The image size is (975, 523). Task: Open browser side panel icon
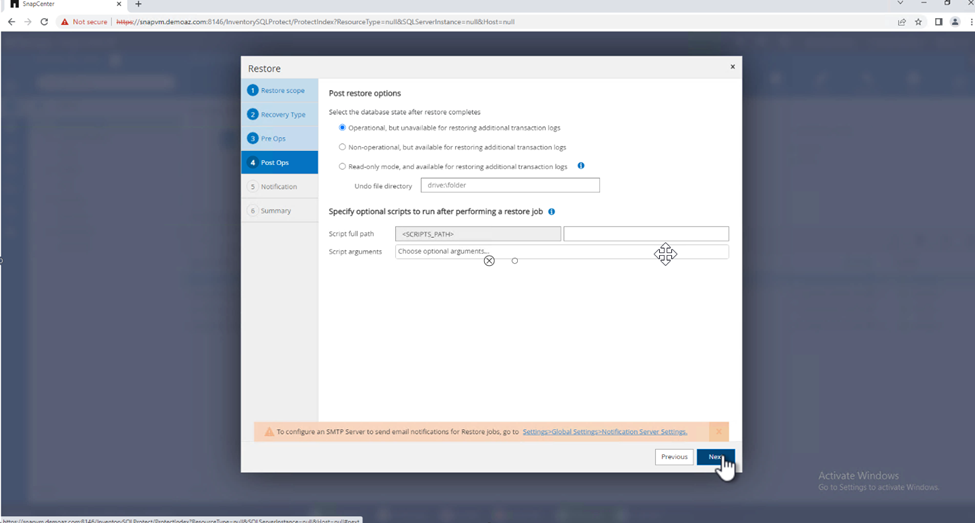point(938,22)
